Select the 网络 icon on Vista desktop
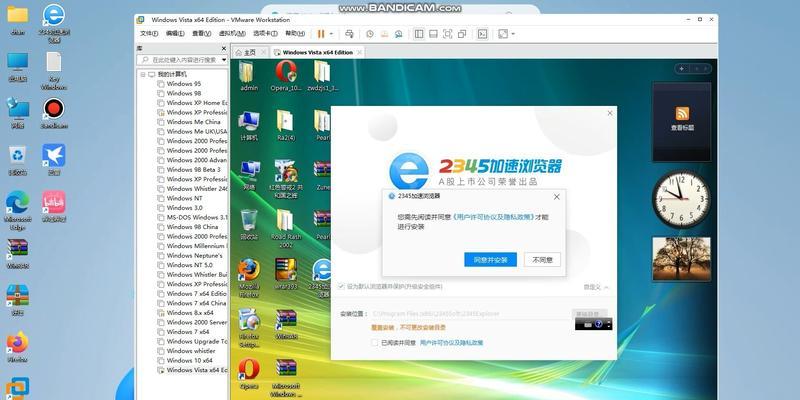800x400 pixels. pyautogui.click(x=249, y=175)
